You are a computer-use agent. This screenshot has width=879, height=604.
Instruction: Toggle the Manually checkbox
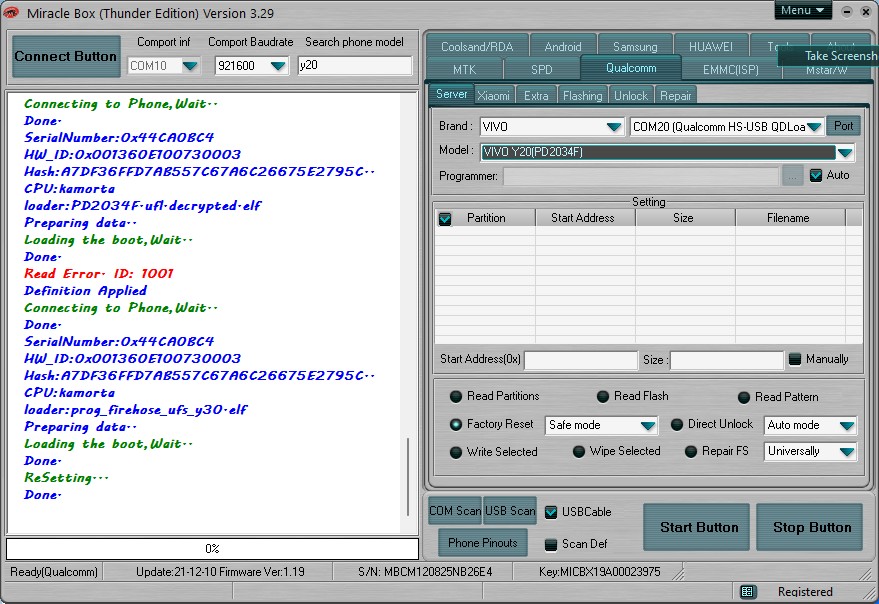click(x=795, y=359)
